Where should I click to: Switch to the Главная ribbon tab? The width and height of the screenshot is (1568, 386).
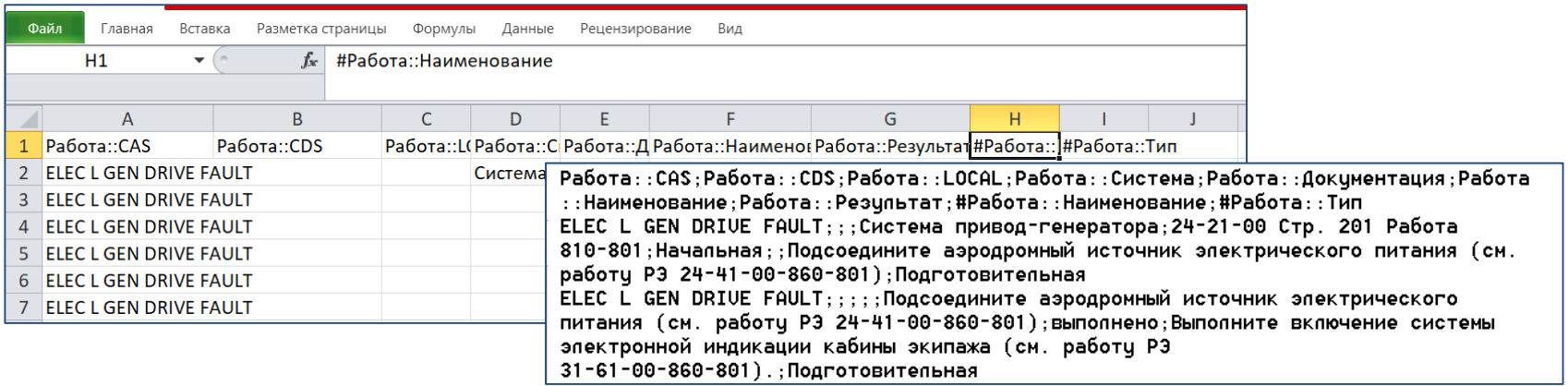(x=127, y=29)
